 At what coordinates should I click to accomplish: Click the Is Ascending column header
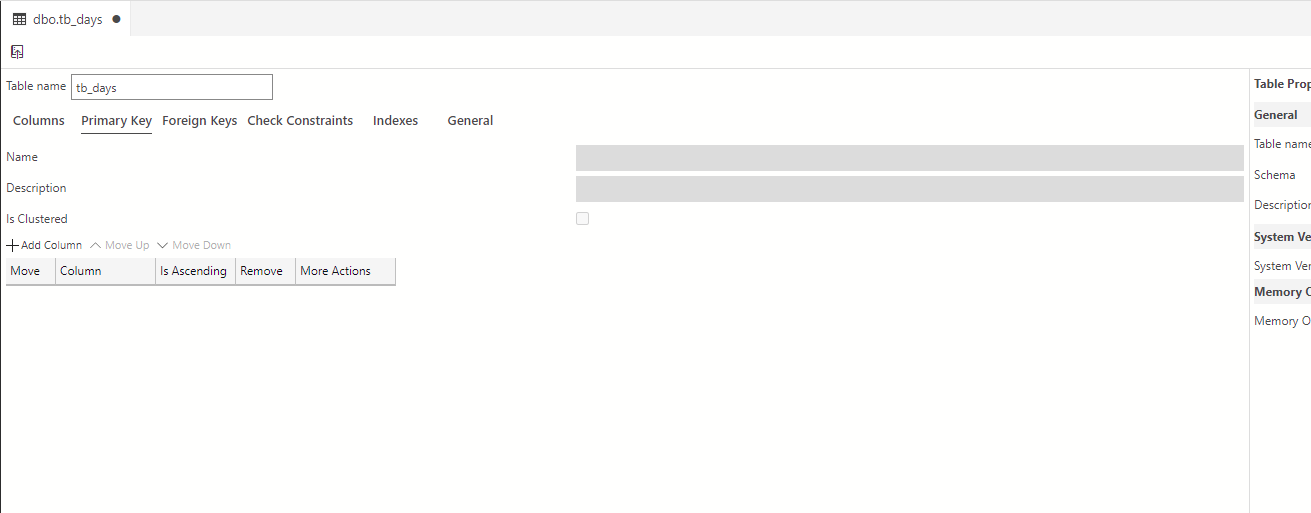tap(196, 271)
